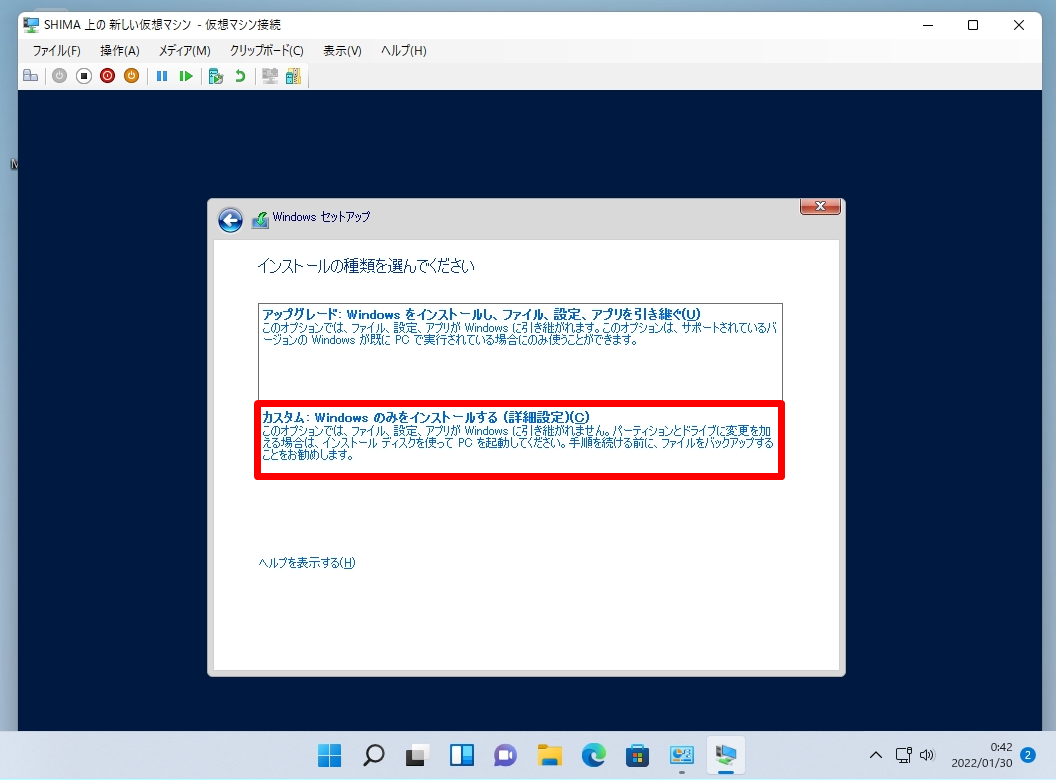This screenshot has width=1056, height=780.
Task: Open the メディア(M) menu
Action: coord(185,51)
